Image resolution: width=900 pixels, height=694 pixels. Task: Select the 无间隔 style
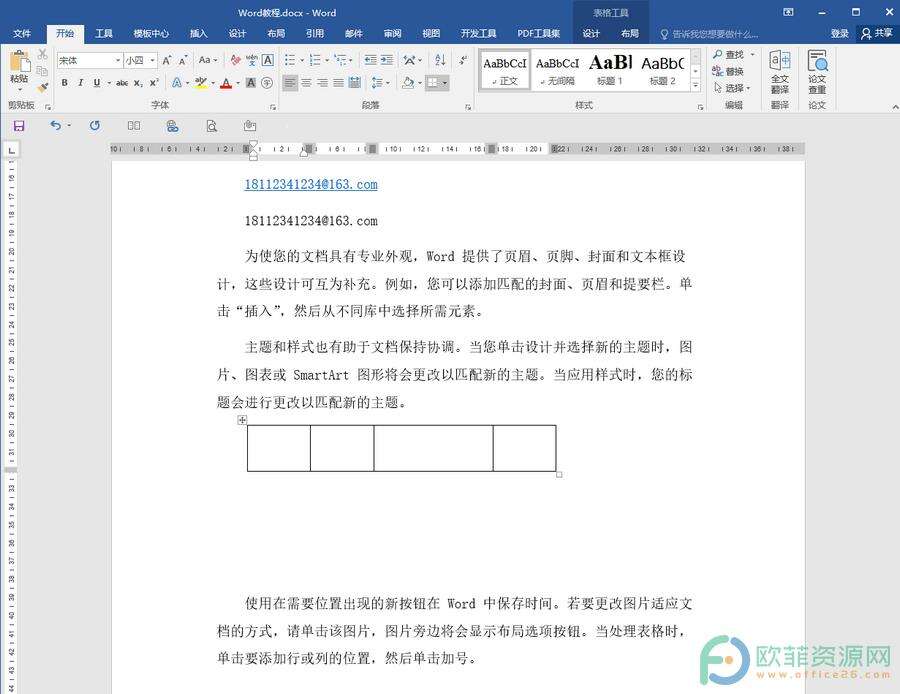click(557, 70)
